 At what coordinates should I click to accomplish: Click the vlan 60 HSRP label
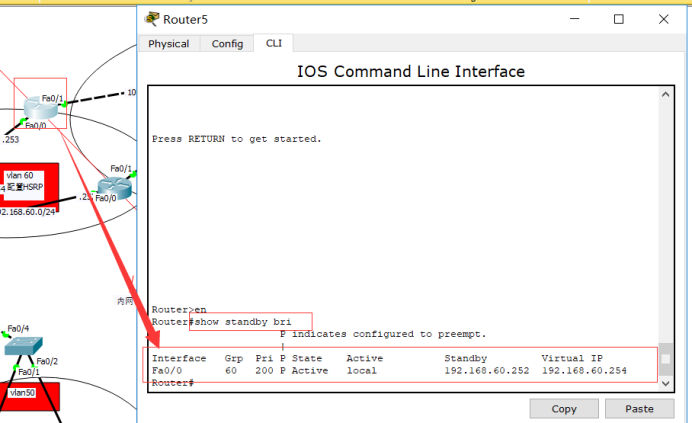pyautogui.click(x=25, y=181)
